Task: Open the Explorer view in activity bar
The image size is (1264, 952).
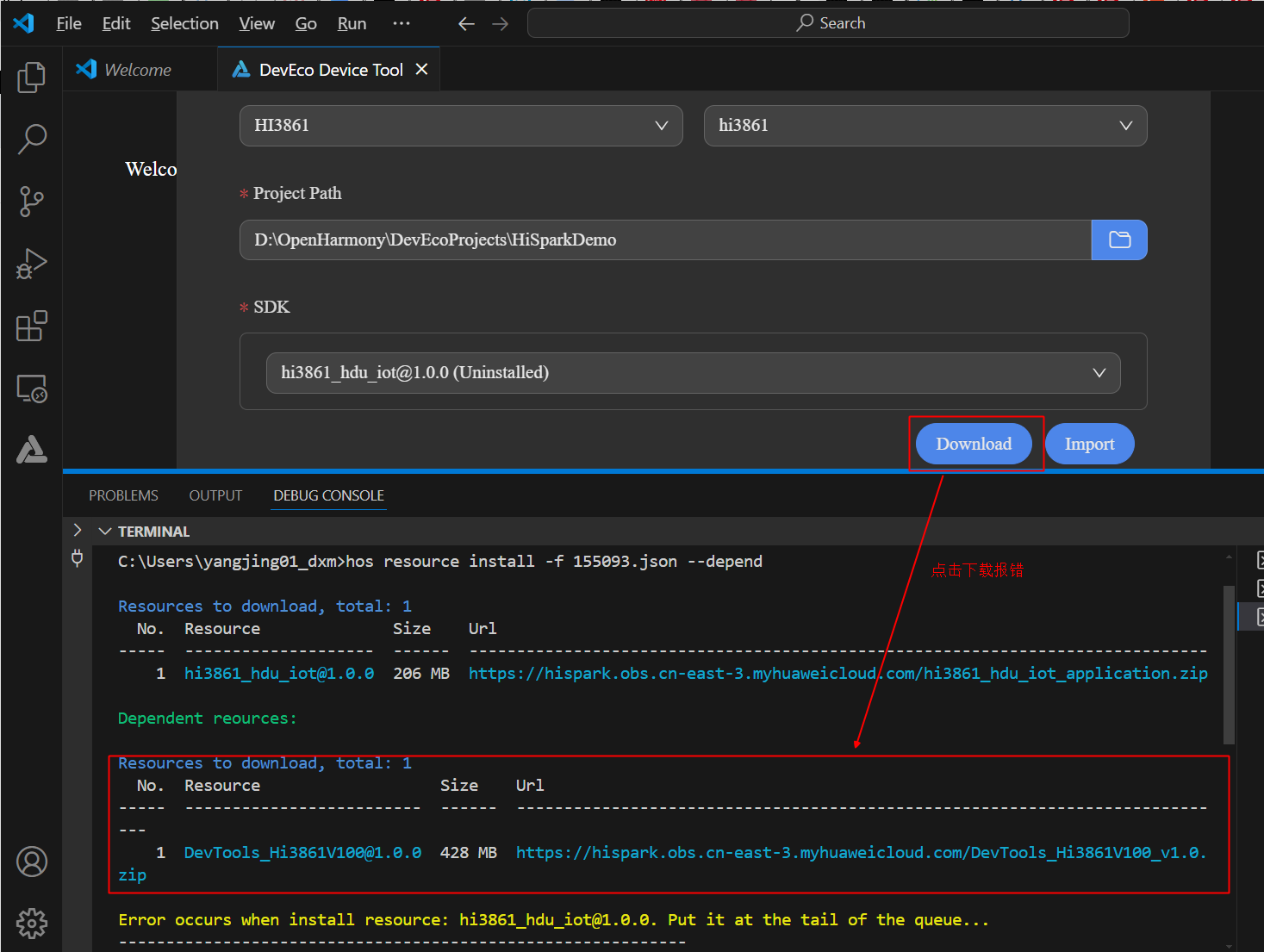Action: pos(32,78)
